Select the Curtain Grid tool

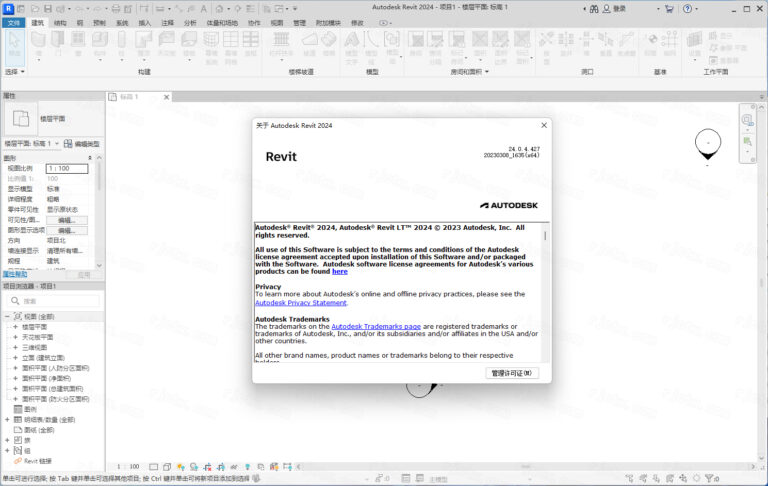click(231, 47)
